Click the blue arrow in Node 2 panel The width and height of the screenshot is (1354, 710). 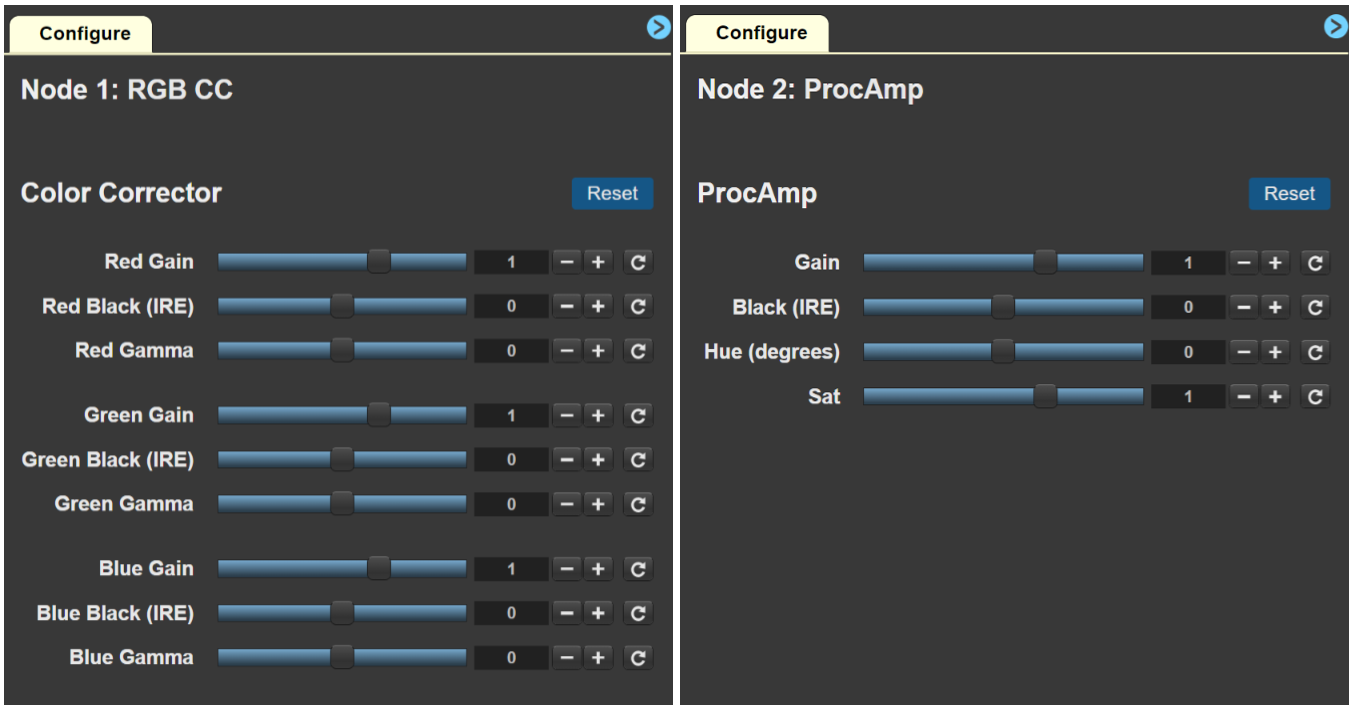pos(1336,27)
